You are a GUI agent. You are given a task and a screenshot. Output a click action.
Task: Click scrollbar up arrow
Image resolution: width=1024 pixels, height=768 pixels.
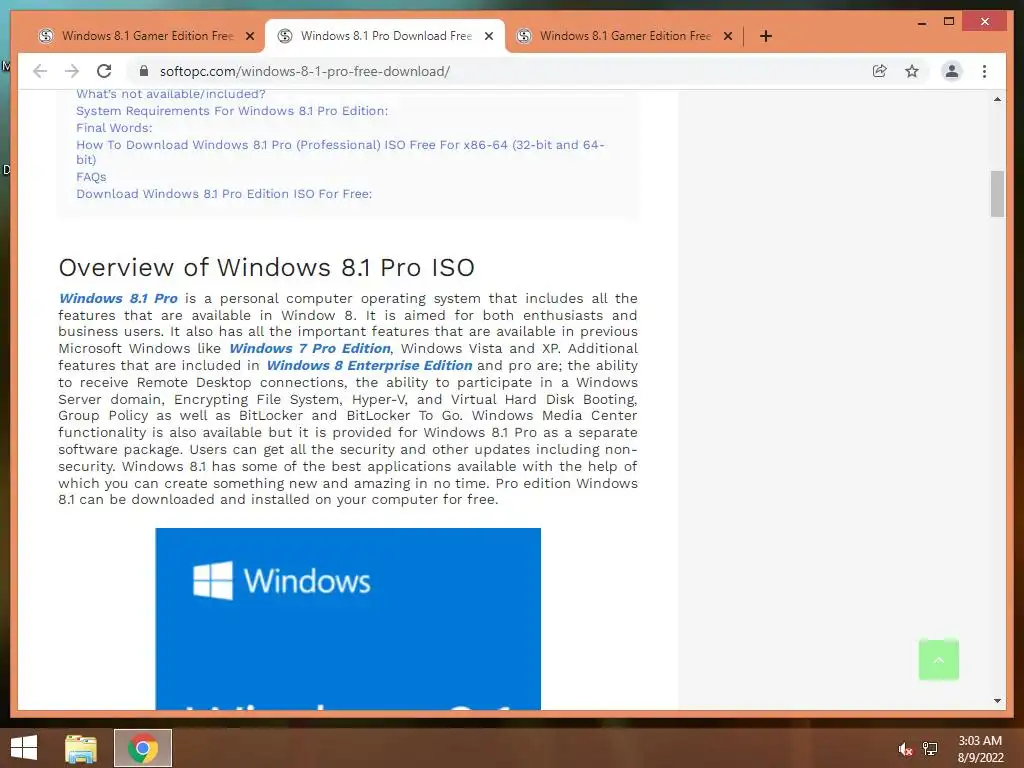click(x=997, y=99)
